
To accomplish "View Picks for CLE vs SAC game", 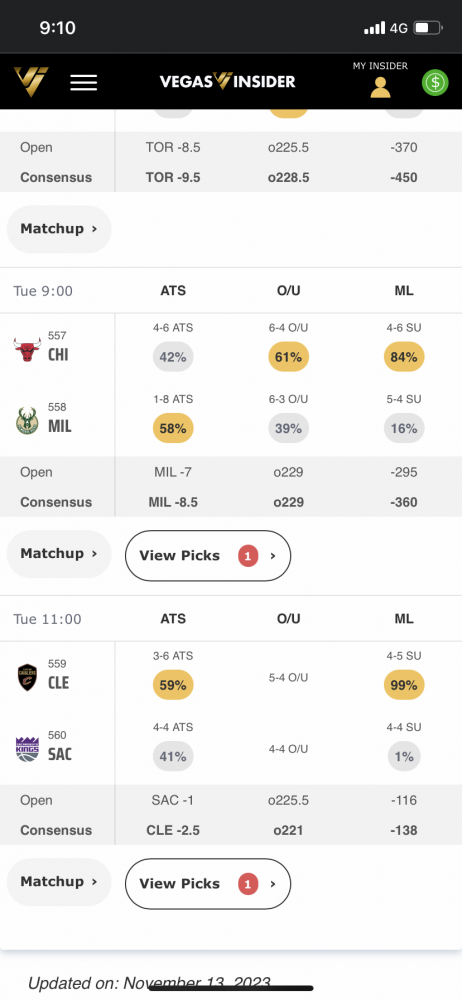I will coord(207,883).
